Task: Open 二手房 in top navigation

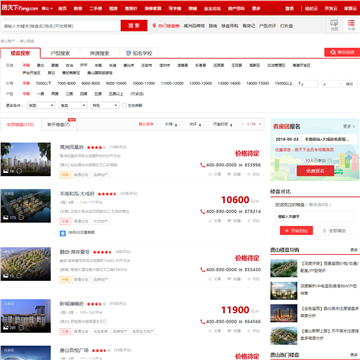Action: pyautogui.click(x=96, y=8)
